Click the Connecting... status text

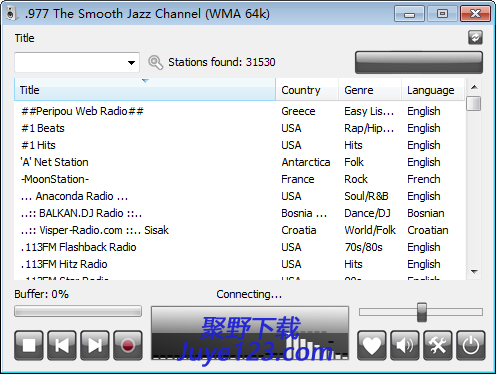249,294
